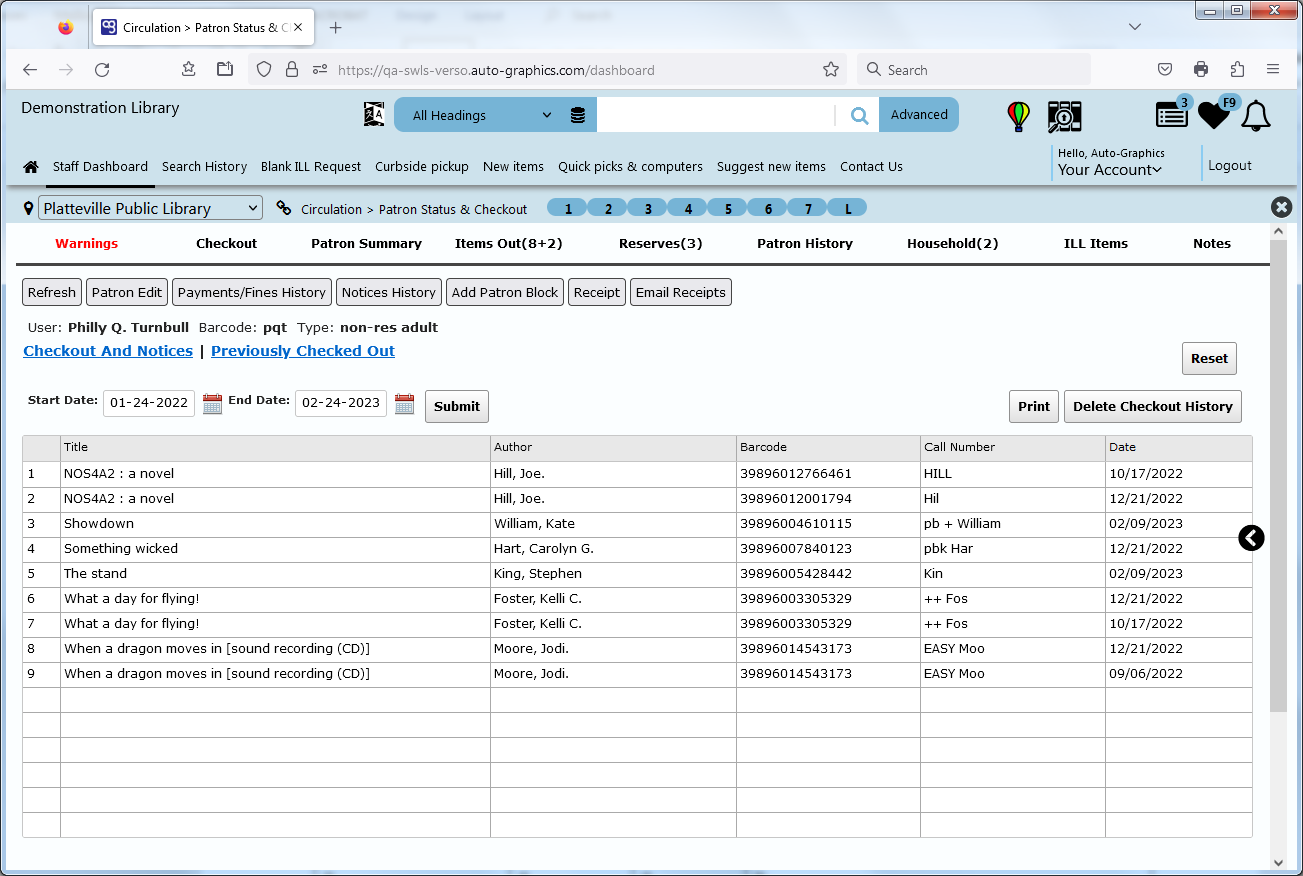Image resolution: width=1303 pixels, height=876 pixels.
Task: Switch to Checkout tab
Action: (x=226, y=243)
